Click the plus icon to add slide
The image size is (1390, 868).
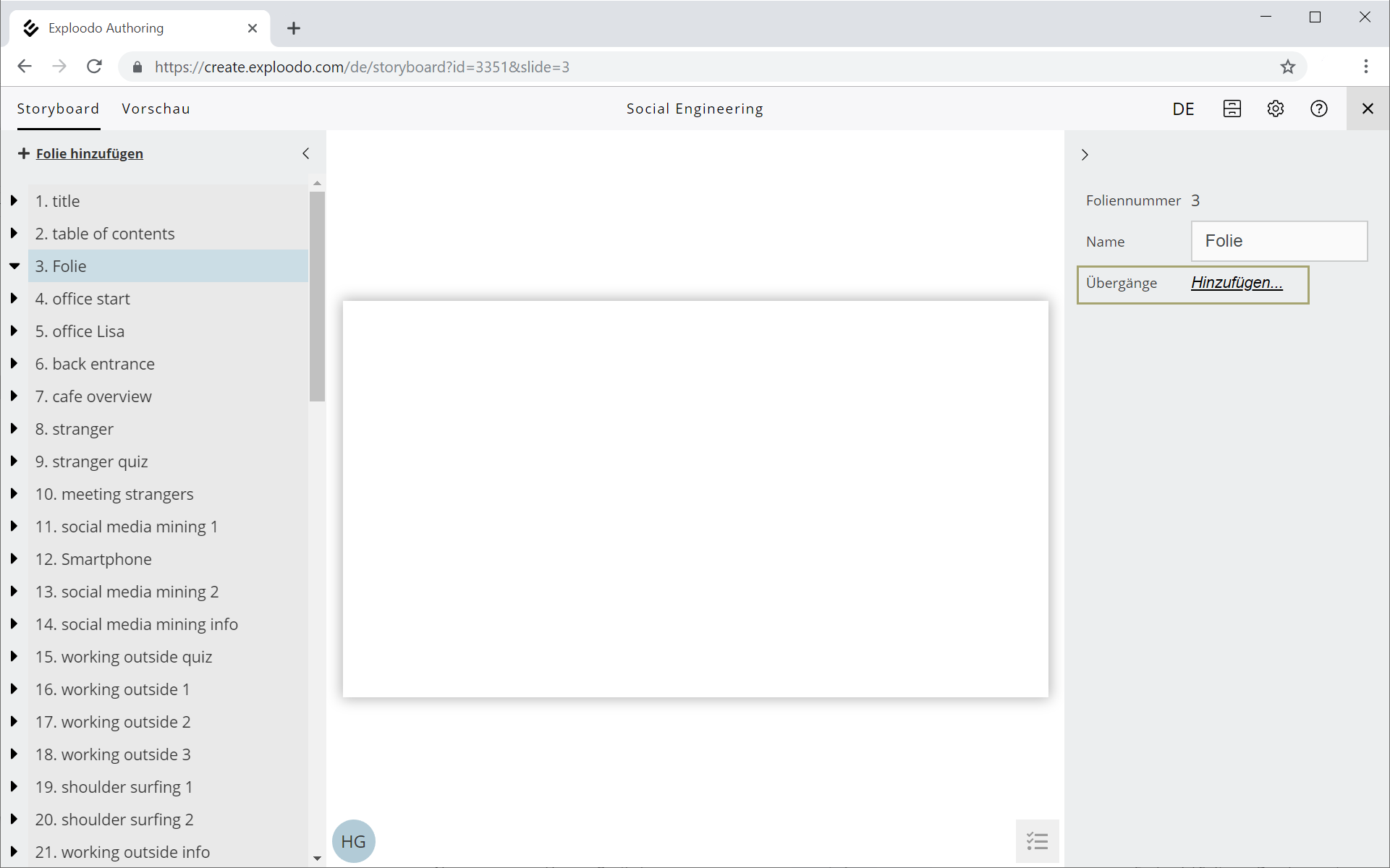pyautogui.click(x=24, y=153)
